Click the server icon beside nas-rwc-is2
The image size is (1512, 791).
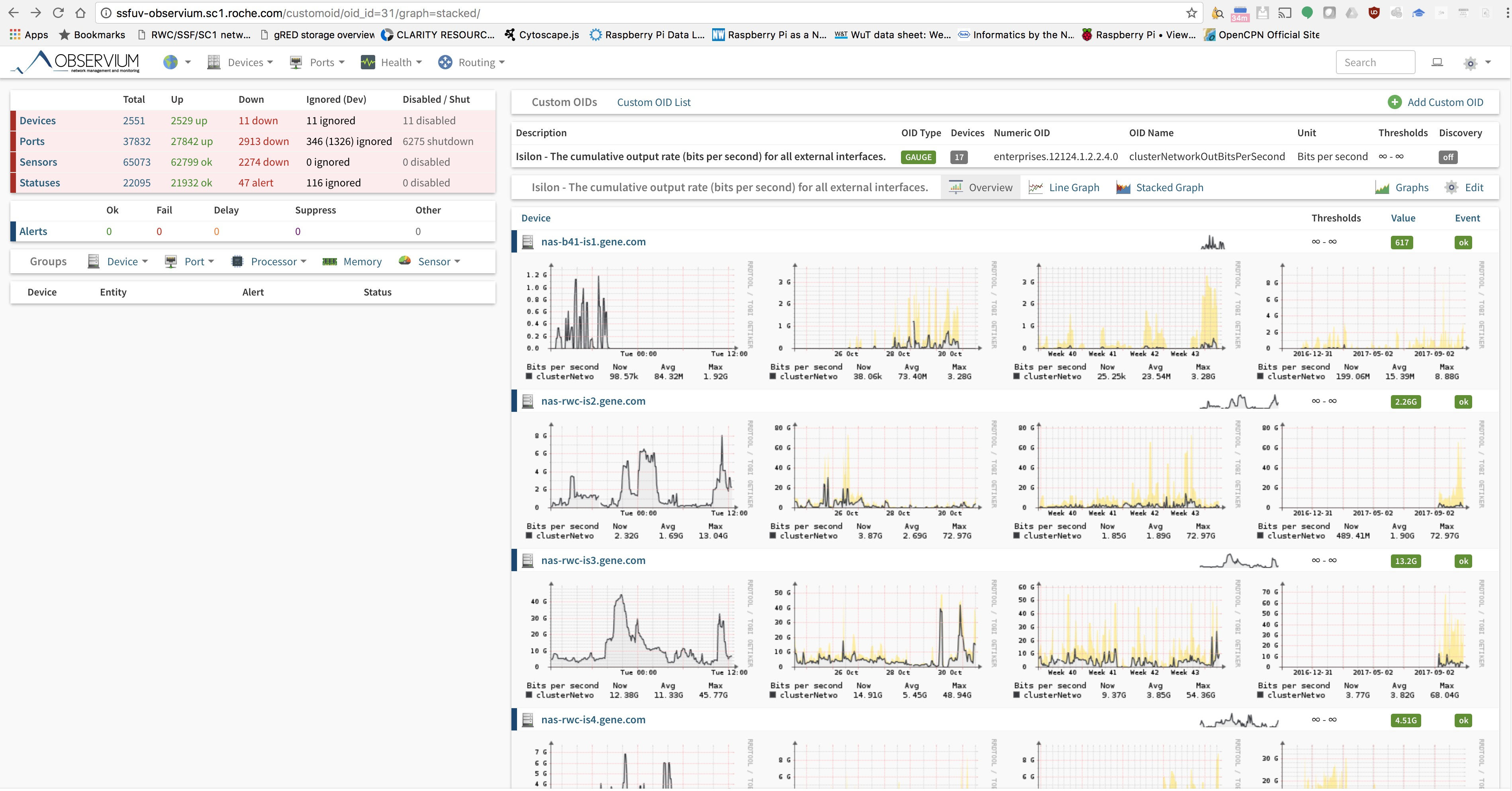pos(528,401)
